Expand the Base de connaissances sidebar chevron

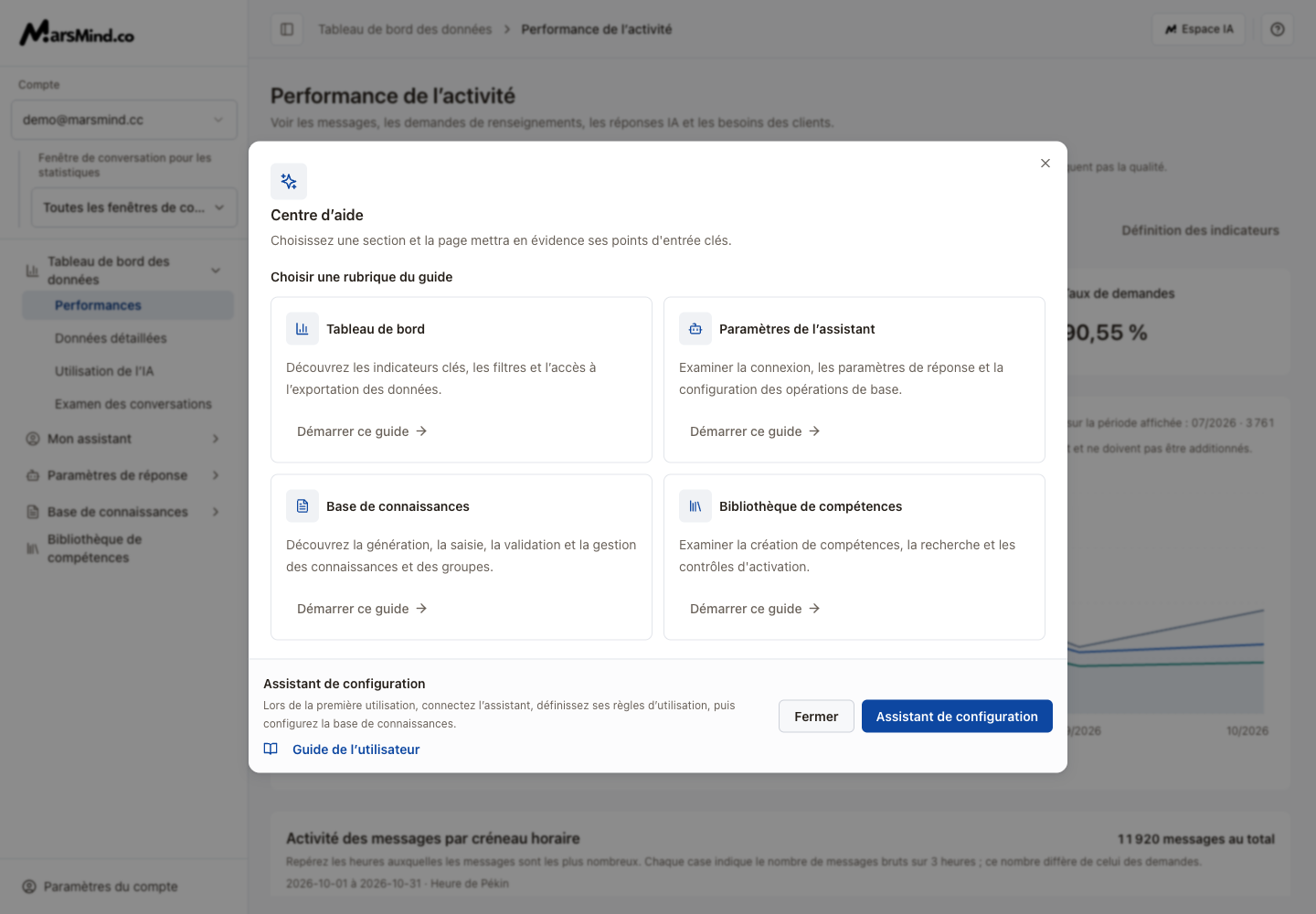[x=216, y=512]
